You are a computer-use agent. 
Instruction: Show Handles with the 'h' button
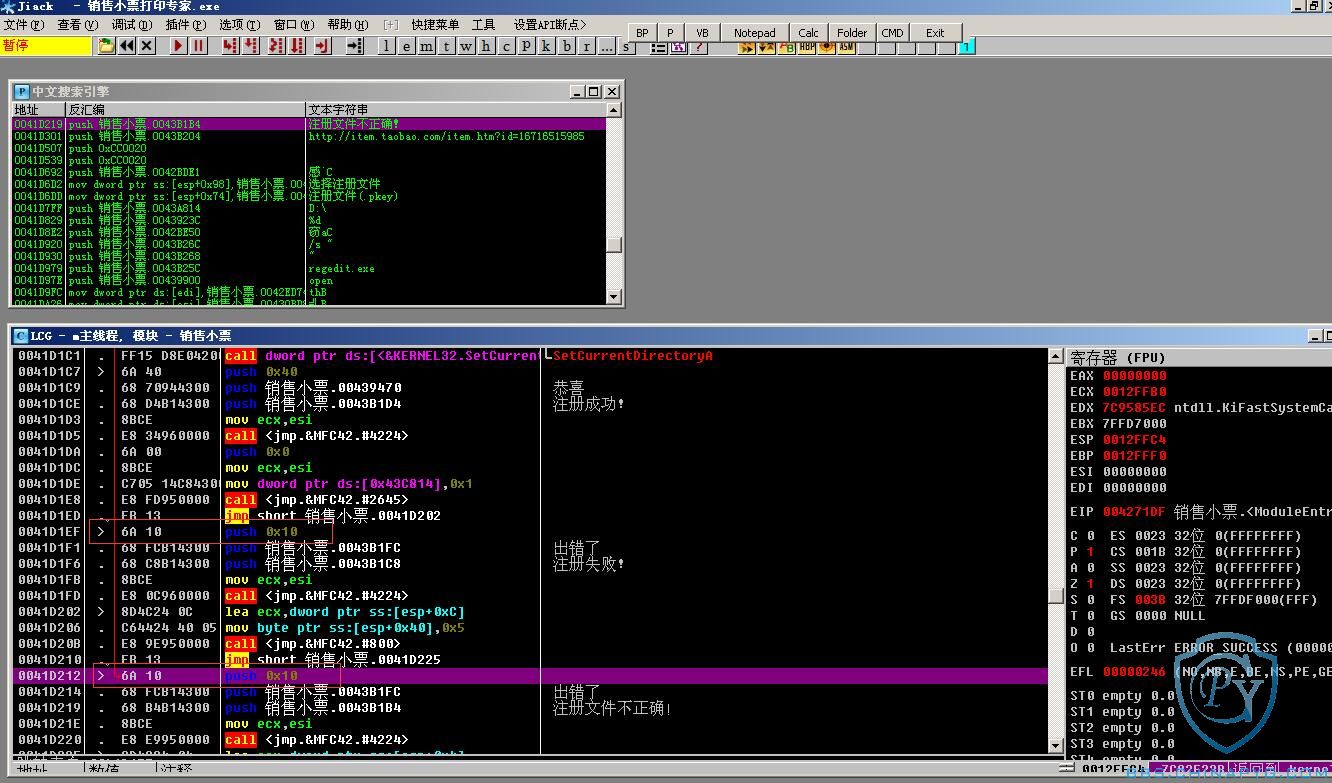click(486, 46)
